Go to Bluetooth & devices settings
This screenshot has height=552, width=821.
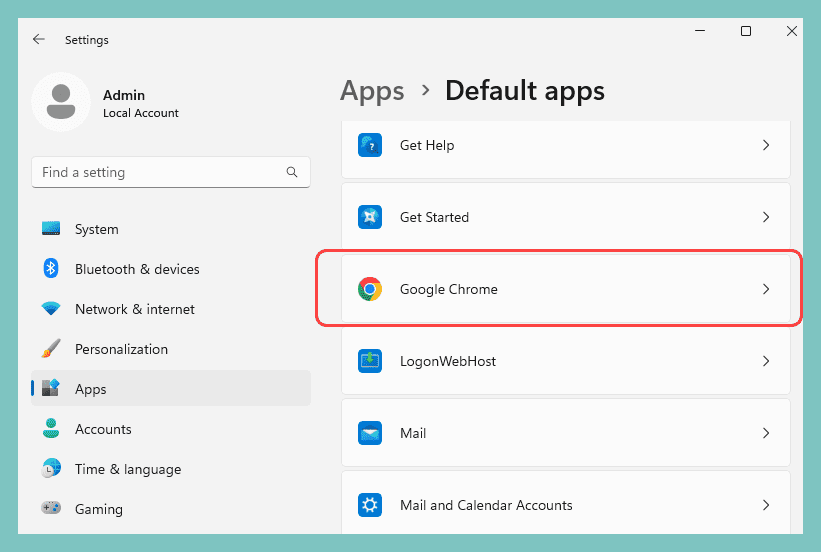(x=171, y=269)
